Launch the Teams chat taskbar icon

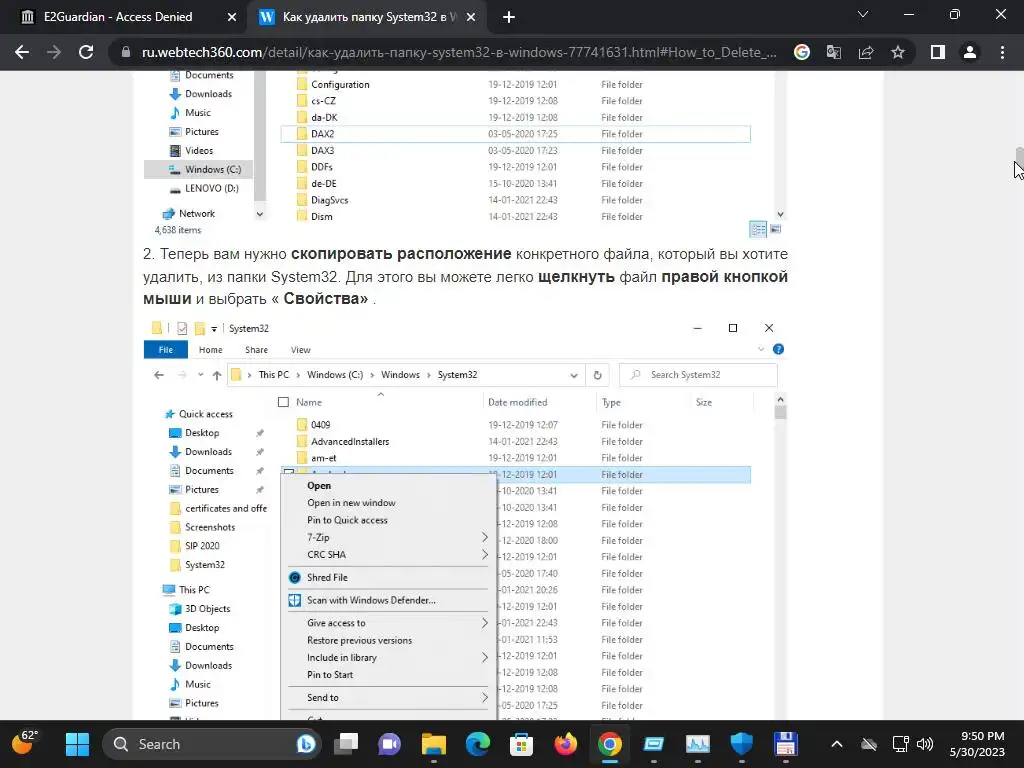pyautogui.click(x=390, y=744)
